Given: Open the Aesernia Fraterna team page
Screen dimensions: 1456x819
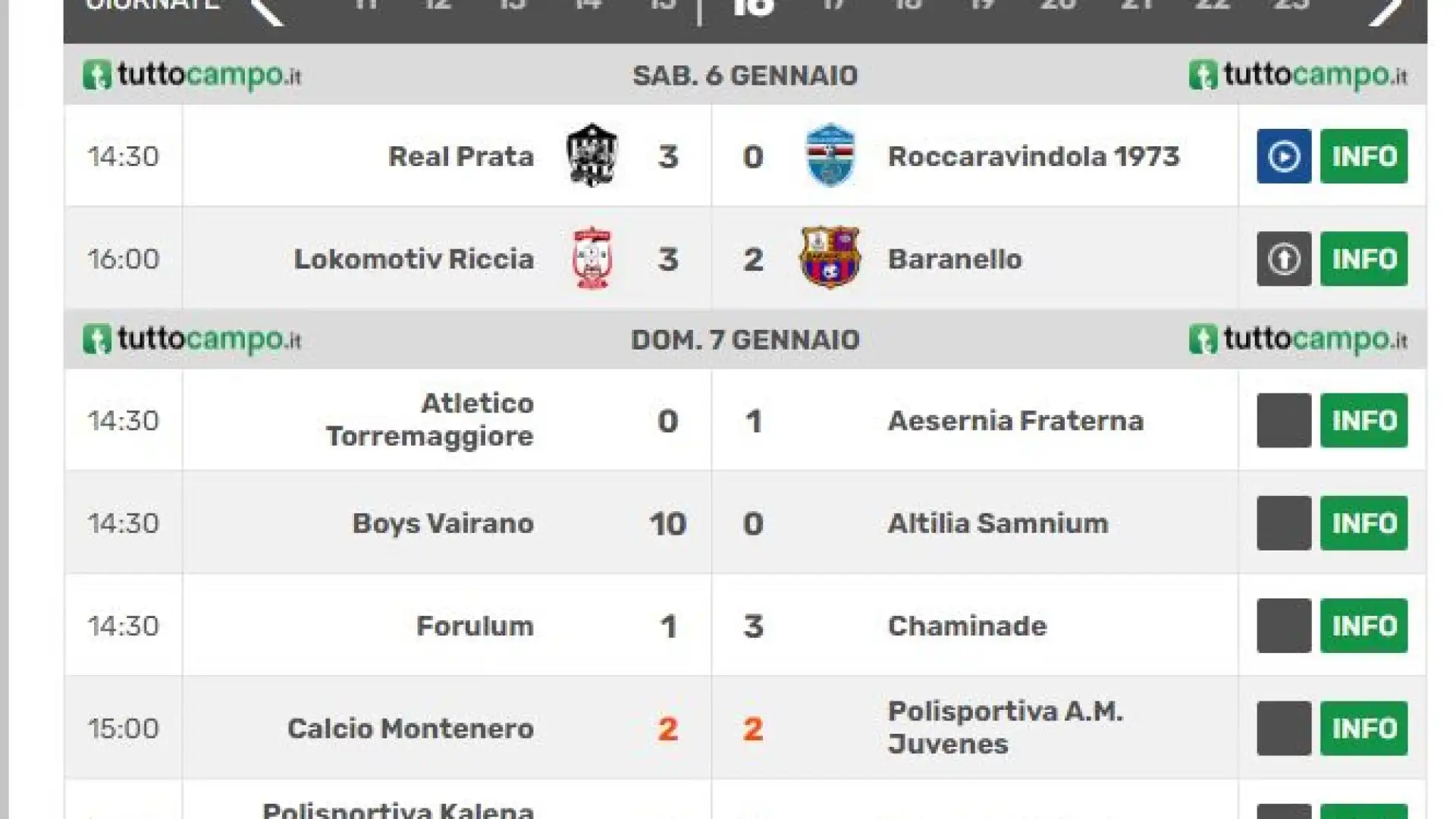Looking at the screenshot, I should [1015, 421].
